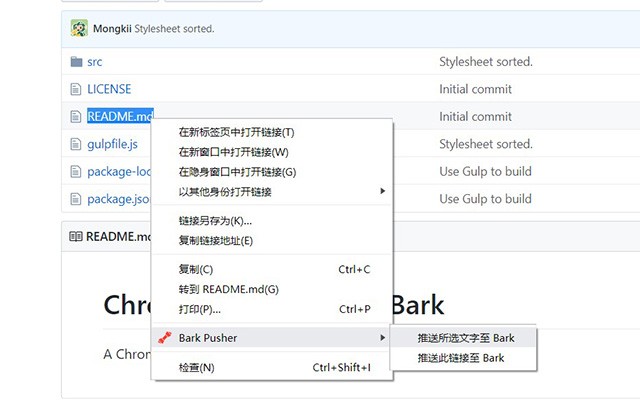Choose 推送所选文字至 Bark
Viewport: 640px width, 400px height.
point(463,338)
